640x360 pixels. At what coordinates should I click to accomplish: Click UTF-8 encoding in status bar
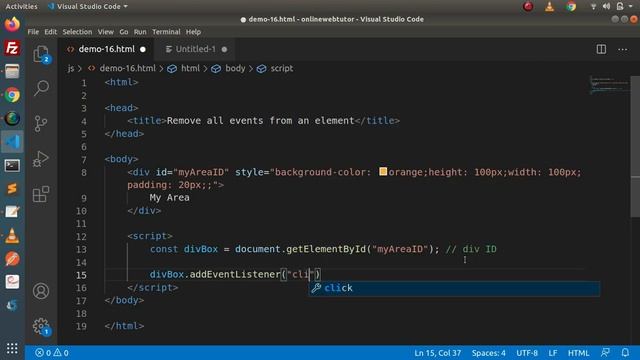[527, 353]
